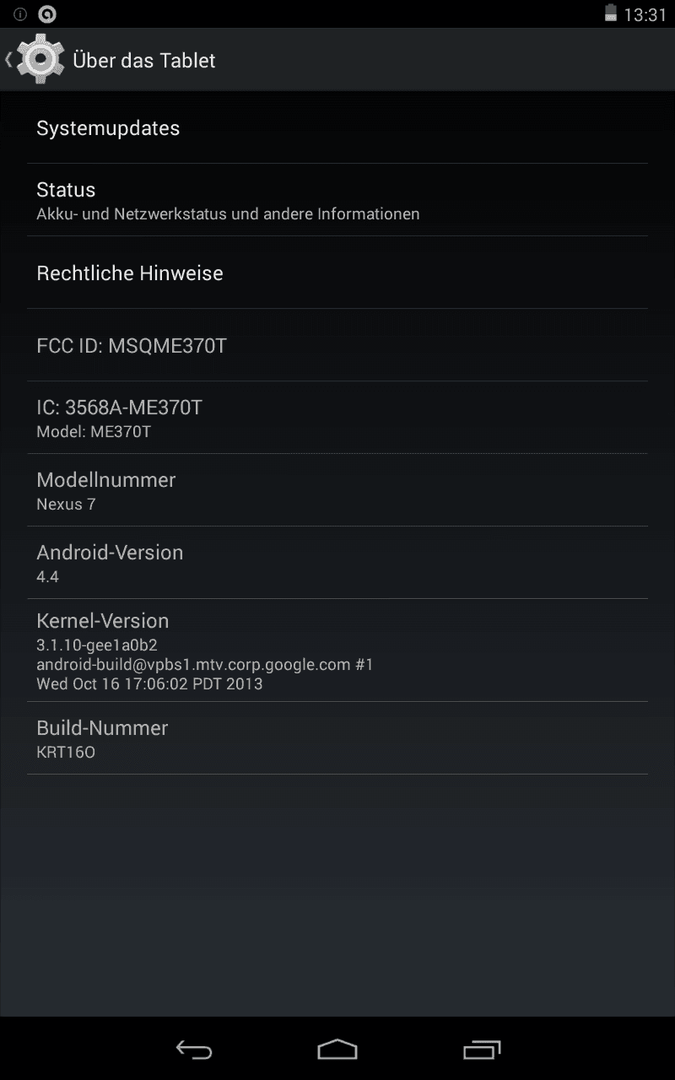Select the IC: 3568A-ME370T row
This screenshot has height=1080, width=675.
pos(338,418)
